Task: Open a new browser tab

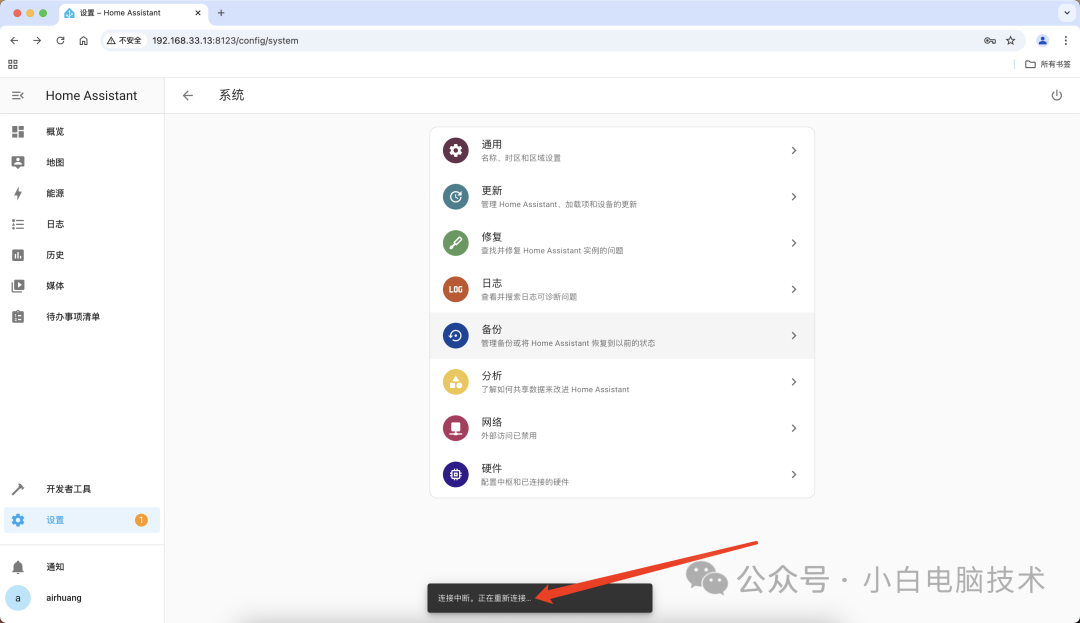Action: pos(221,13)
